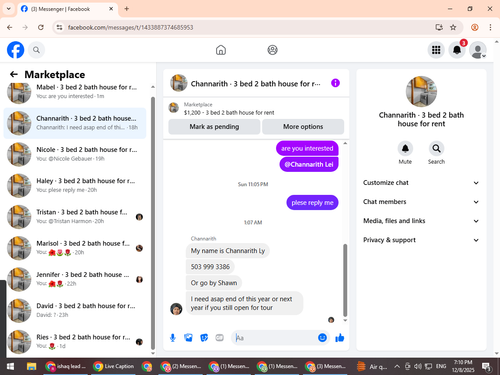Expand Customize chat section
This screenshot has width=500, height=375.
click(x=421, y=183)
